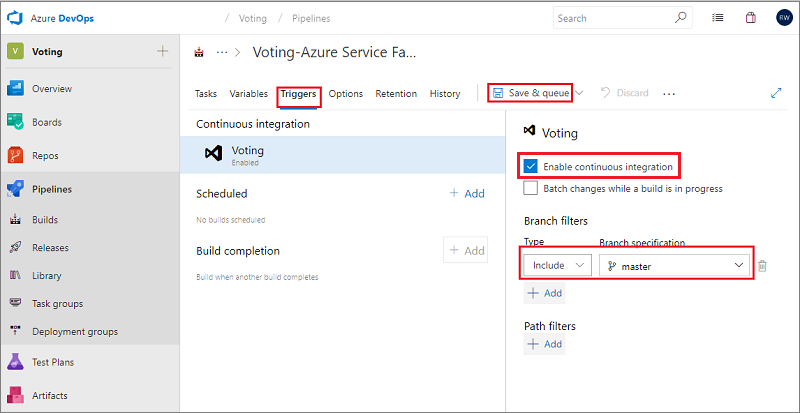This screenshot has height=413, width=800.
Task: Open the Artifacts section
Action: pyautogui.click(x=49, y=395)
